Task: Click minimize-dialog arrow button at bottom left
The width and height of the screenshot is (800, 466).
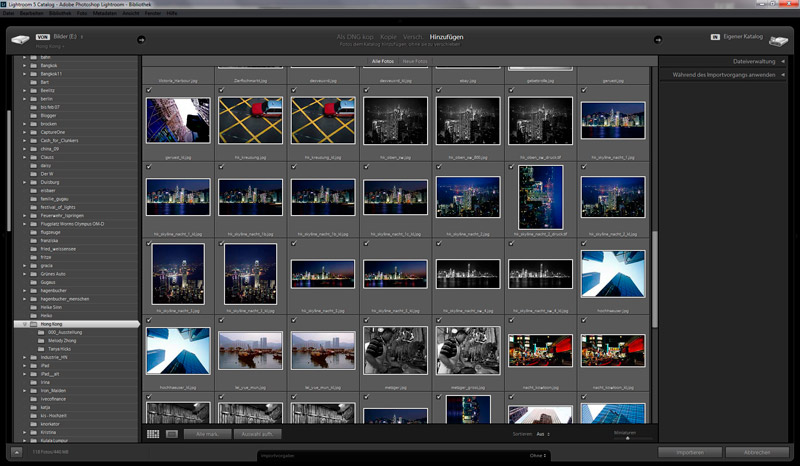Action: pyautogui.click(x=16, y=452)
